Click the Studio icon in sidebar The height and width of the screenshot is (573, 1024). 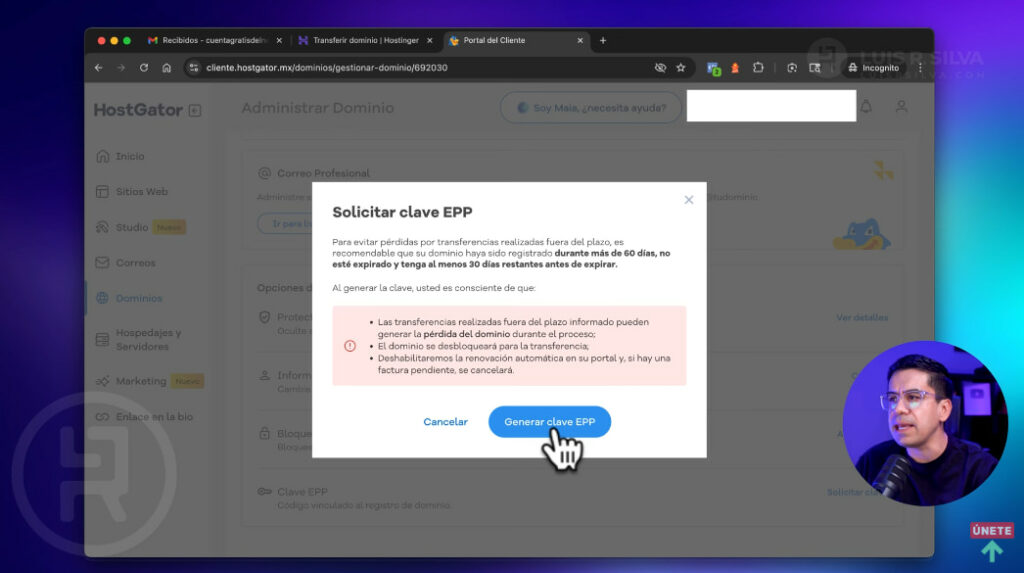[103, 227]
